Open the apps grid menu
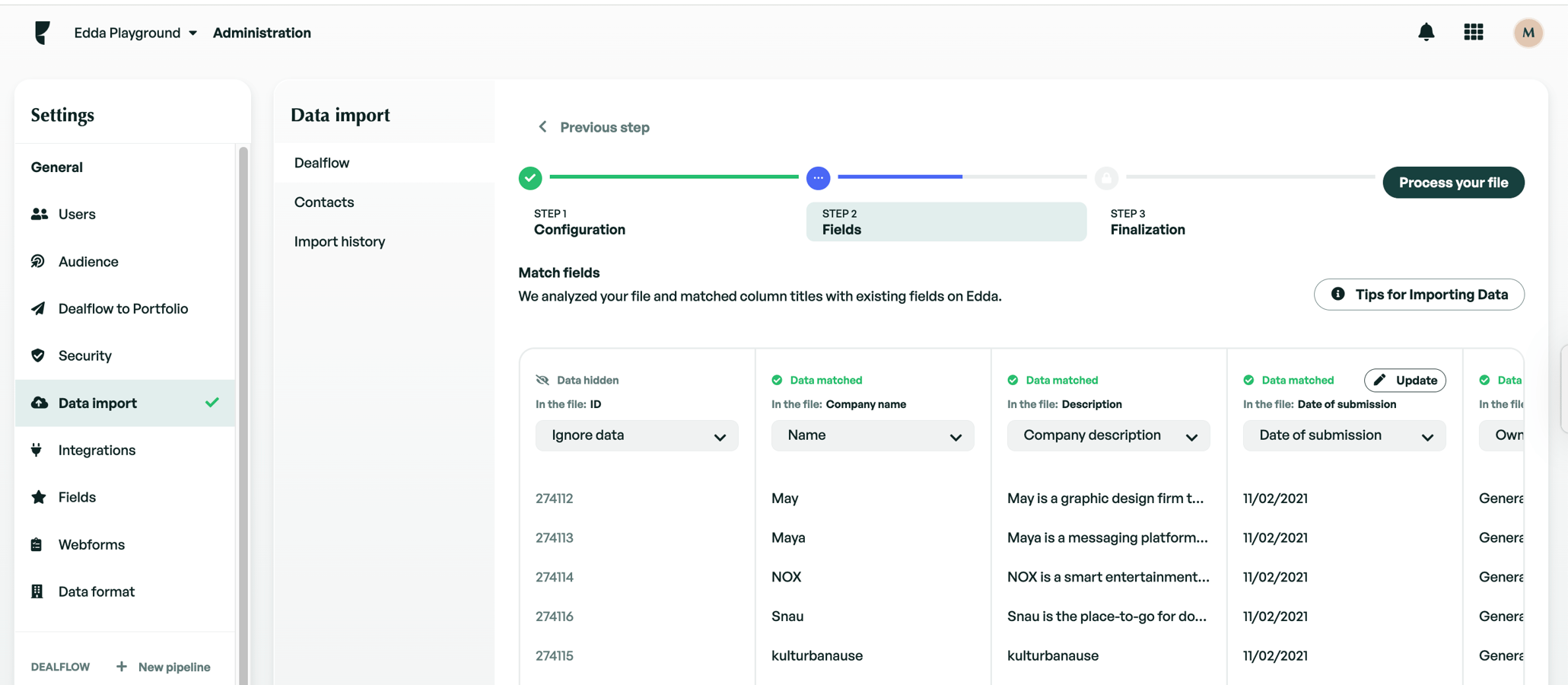 click(x=1473, y=32)
